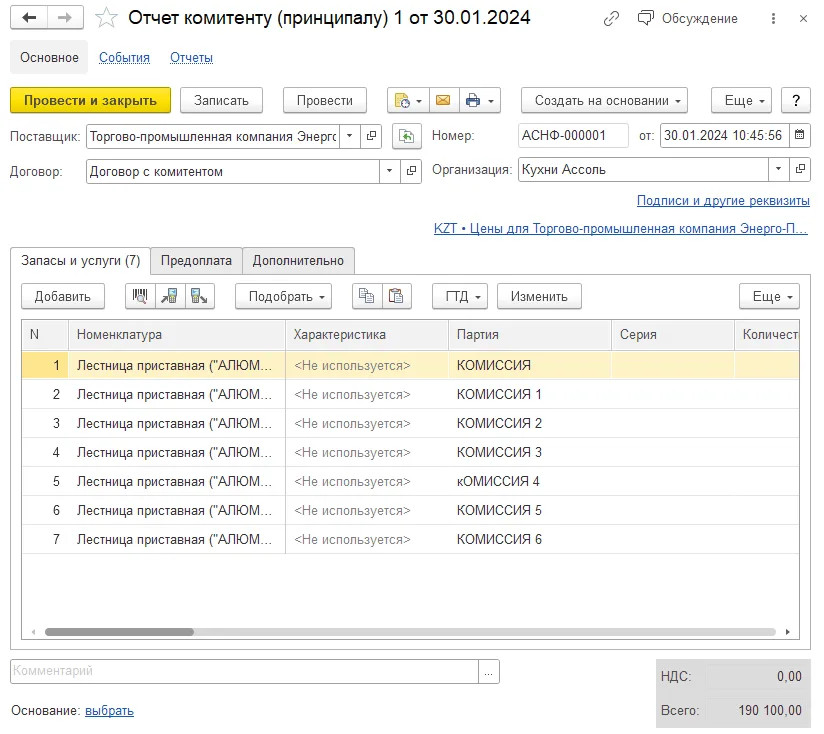
Task: Copy selected rows with copy icon
Action: [x=366, y=296]
